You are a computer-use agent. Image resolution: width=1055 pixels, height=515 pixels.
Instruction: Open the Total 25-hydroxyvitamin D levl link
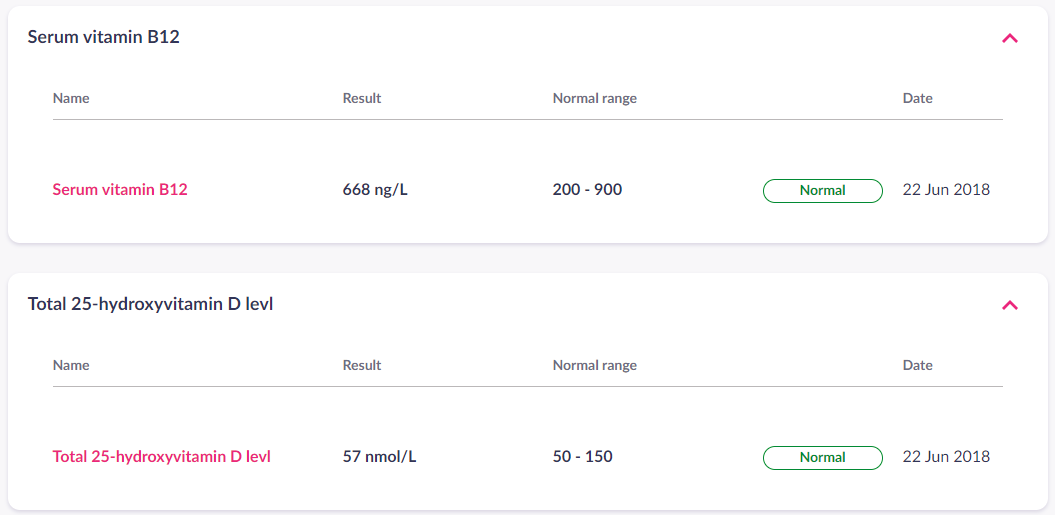pyautogui.click(x=161, y=457)
